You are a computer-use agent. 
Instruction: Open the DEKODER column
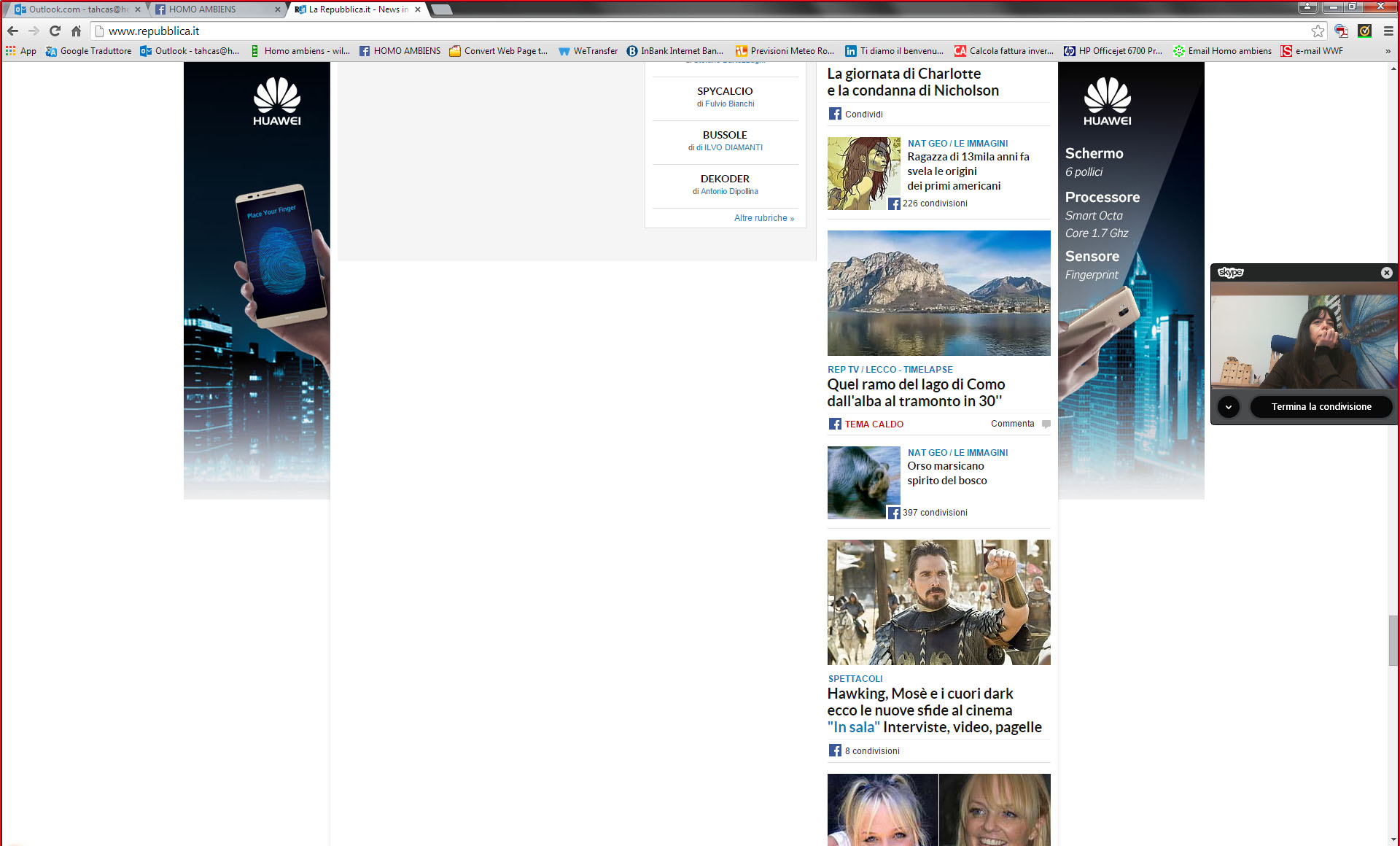point(725,179)
